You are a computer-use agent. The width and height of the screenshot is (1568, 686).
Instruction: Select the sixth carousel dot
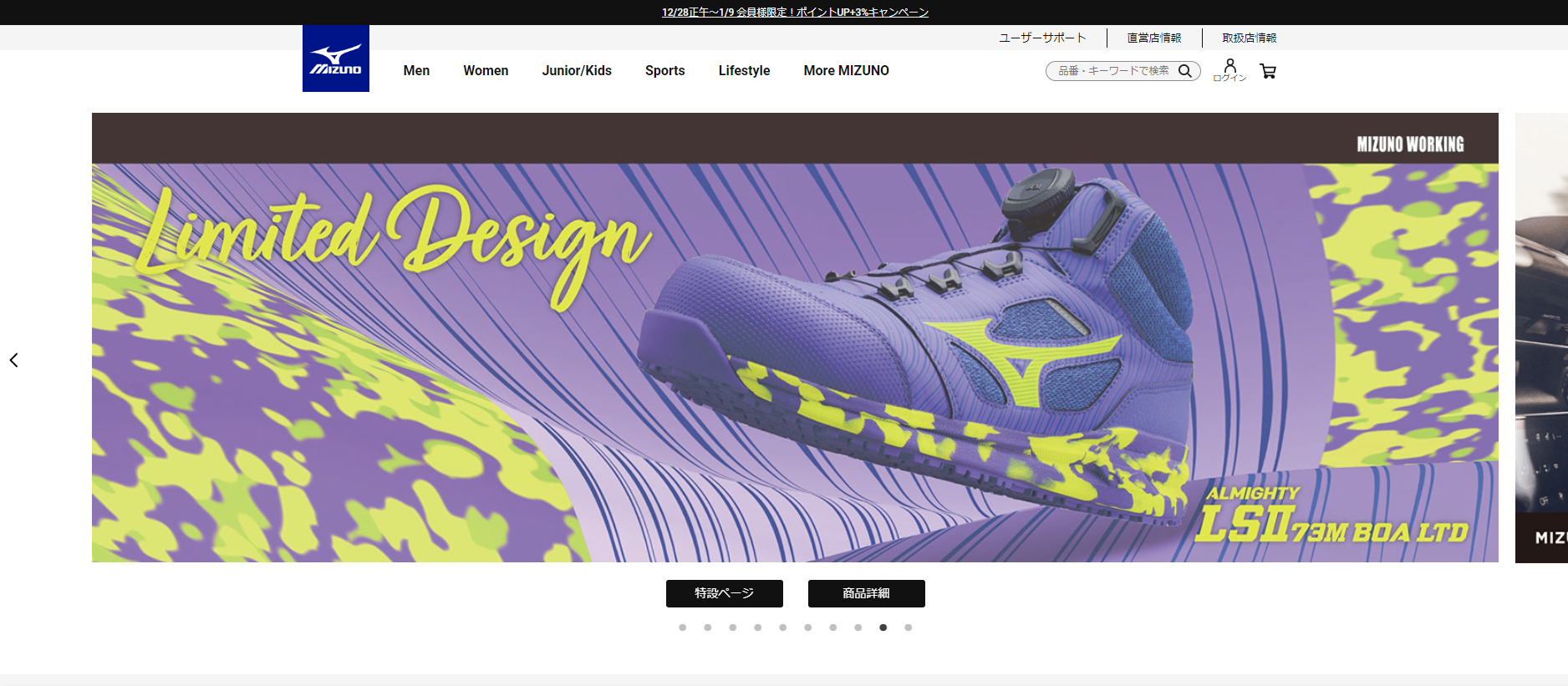coord(808,628)
